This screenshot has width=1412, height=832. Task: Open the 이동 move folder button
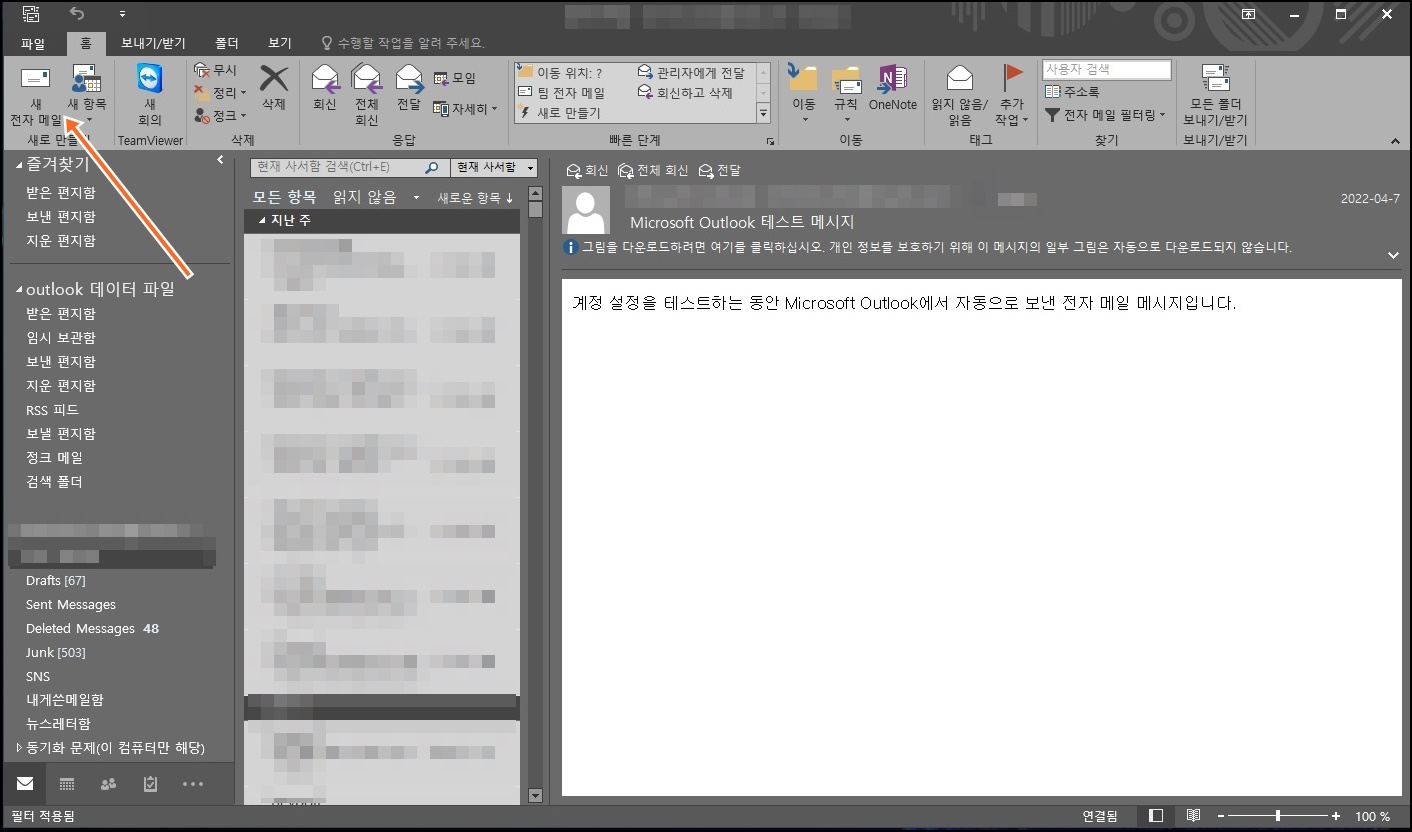(x=803, y=95)
